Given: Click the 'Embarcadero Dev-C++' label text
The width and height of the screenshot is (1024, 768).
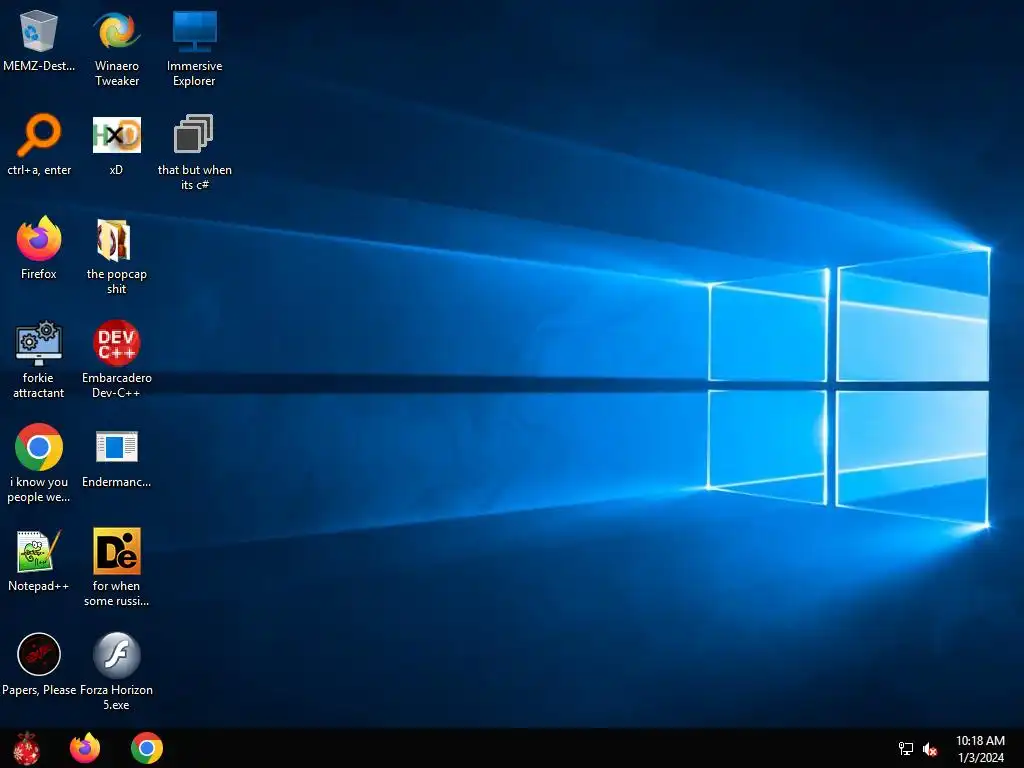Looking at the screenshot, I should pos(116,385).
